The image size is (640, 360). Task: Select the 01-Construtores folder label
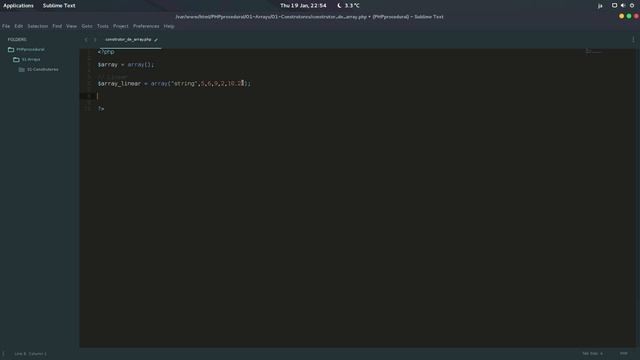[x=42, y=70]
